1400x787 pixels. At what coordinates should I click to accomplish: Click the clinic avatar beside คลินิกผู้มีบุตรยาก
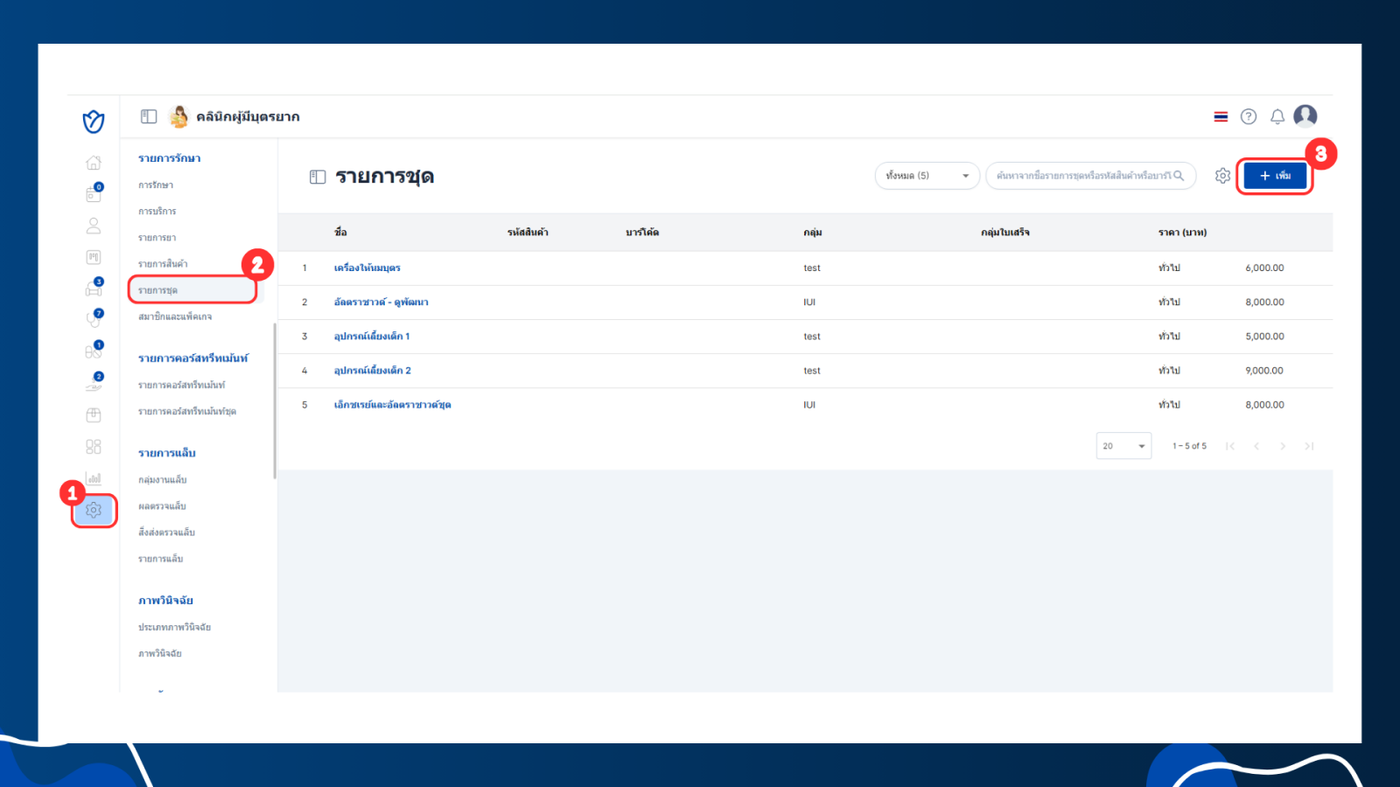tap(179, 117)
